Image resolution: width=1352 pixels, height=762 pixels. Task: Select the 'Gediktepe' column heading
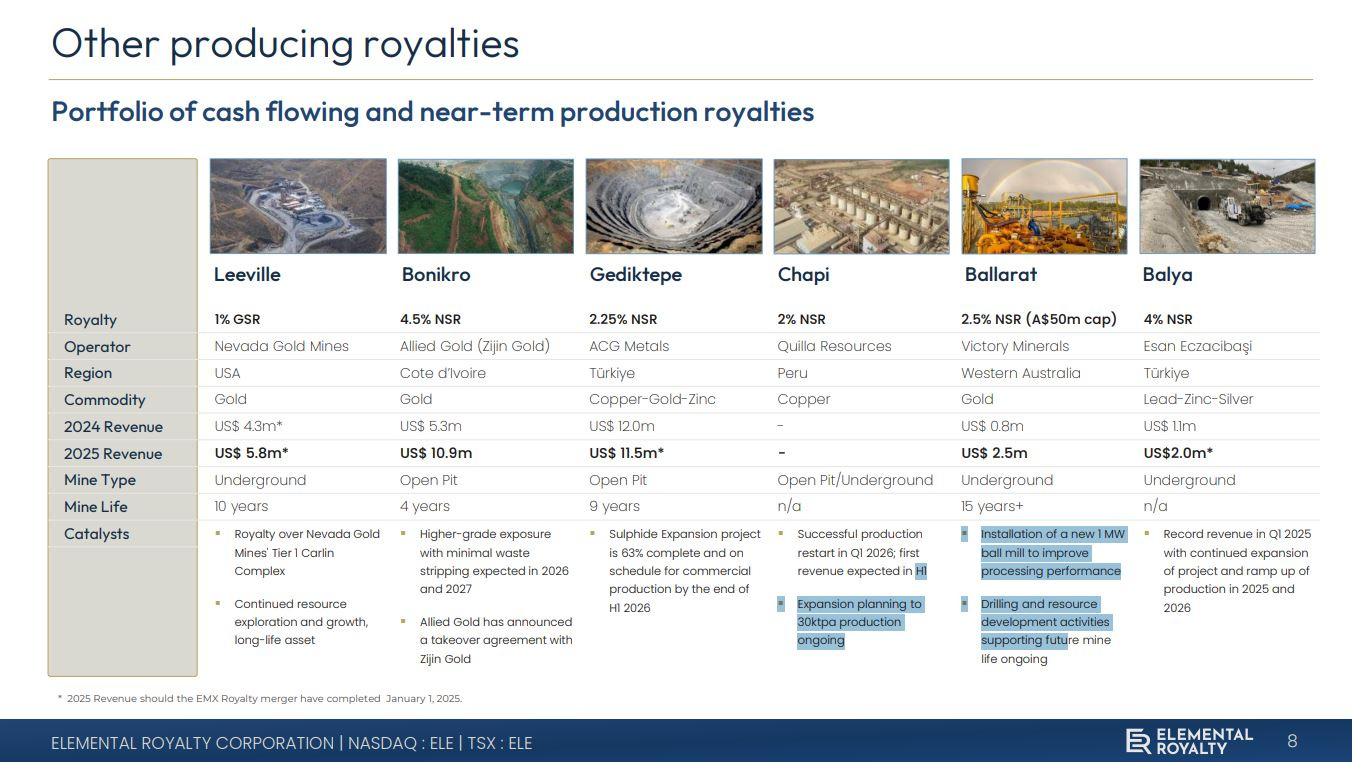[x=636, y=274]
